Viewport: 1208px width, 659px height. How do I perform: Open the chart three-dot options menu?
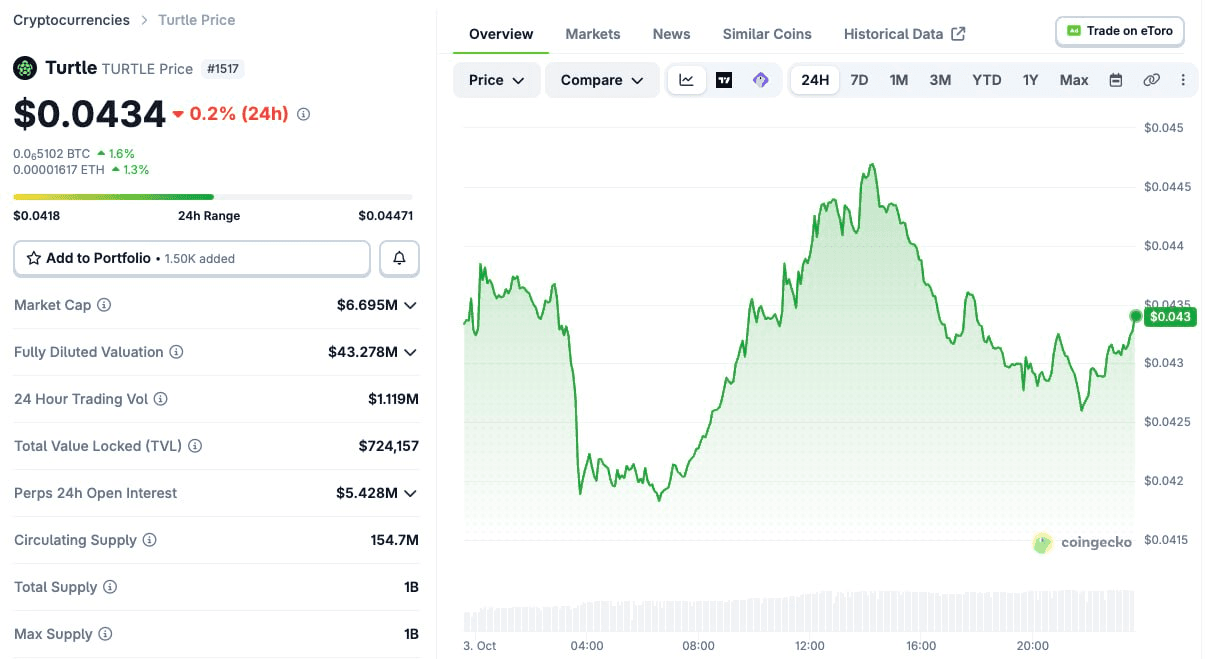[1183, 80]
